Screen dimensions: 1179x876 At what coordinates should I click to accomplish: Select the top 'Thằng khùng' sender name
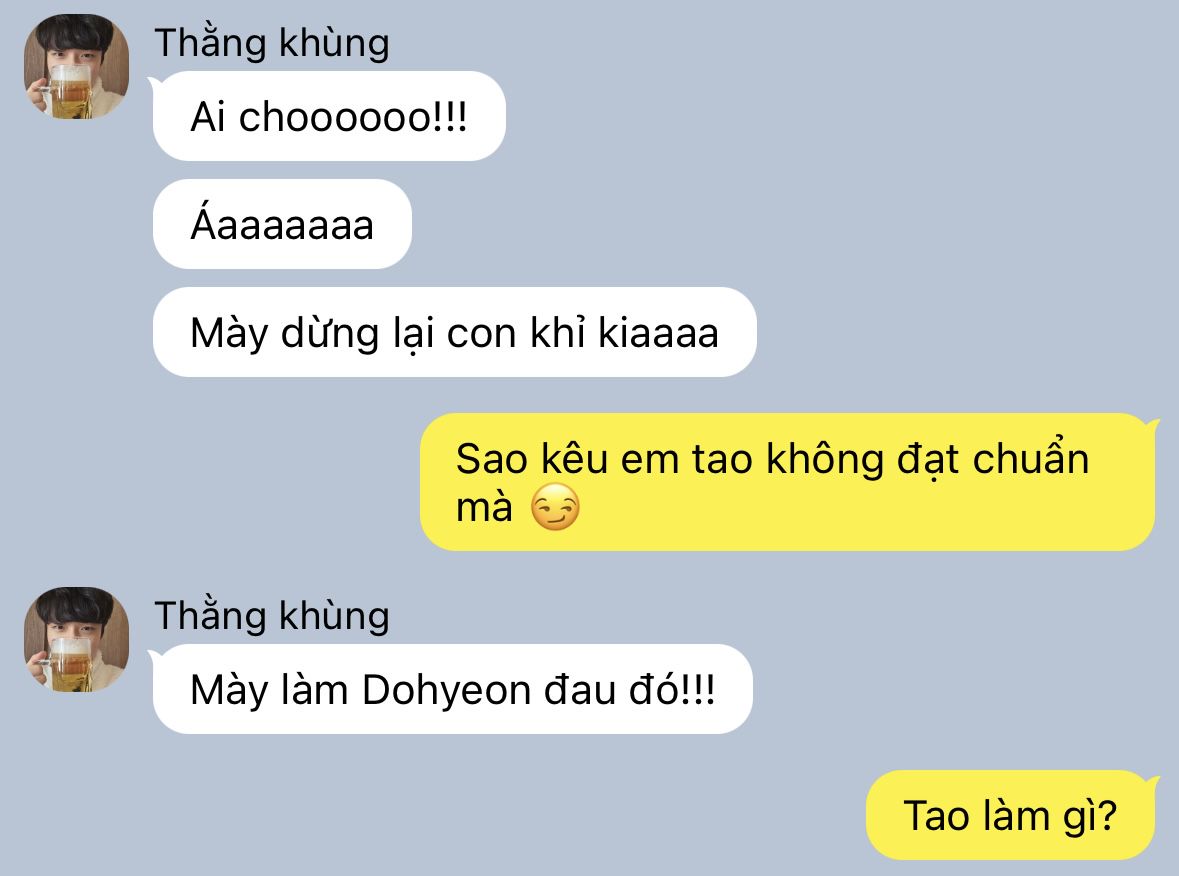(272, 42)
